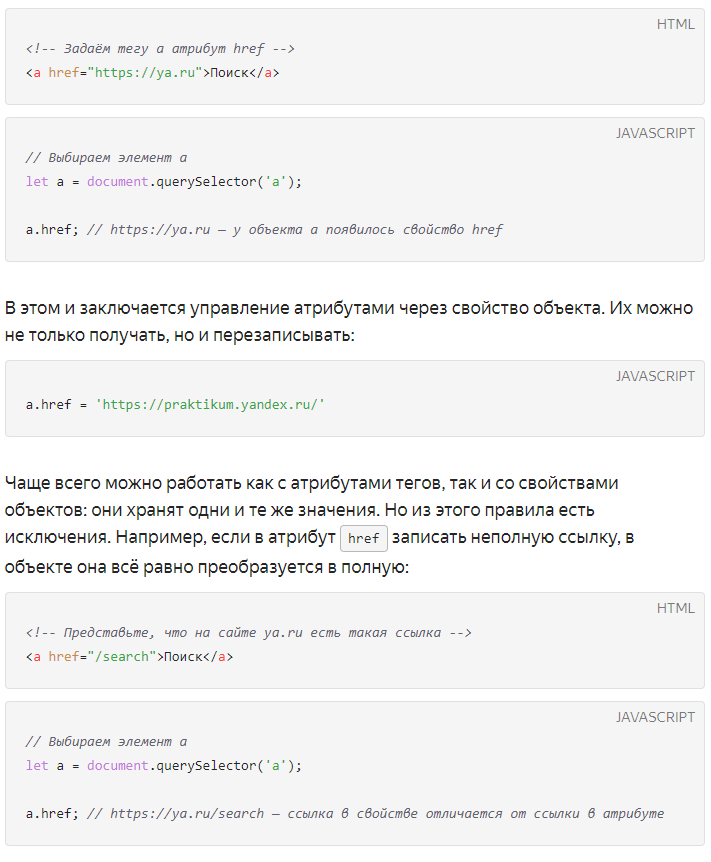Viewport: 711px width, 862px height.
Task: Click paragraph starting 'Чаще всего можно работать'
Action: (319, 524)
